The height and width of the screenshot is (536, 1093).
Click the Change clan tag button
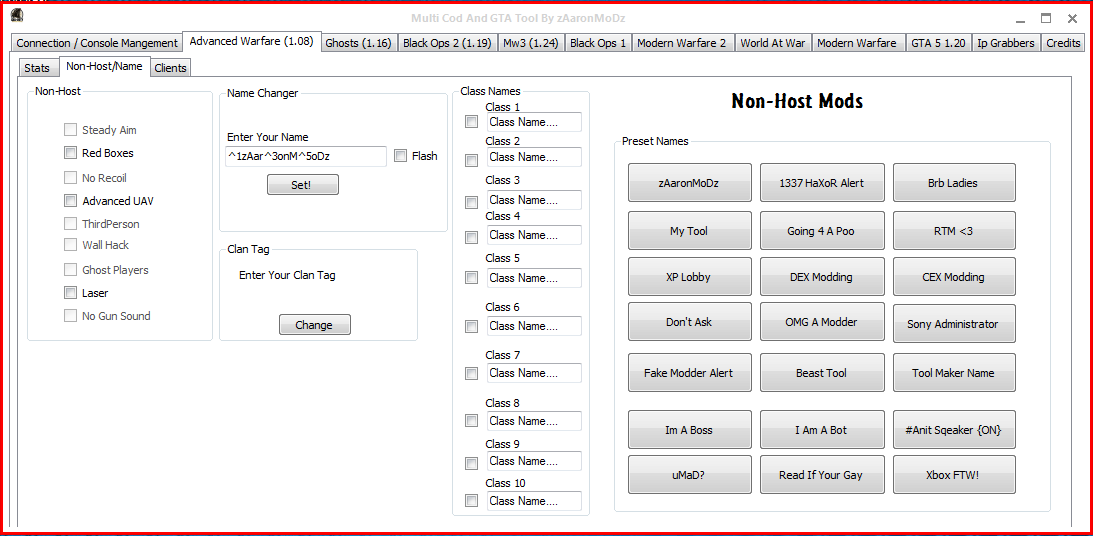click(314, 325)
